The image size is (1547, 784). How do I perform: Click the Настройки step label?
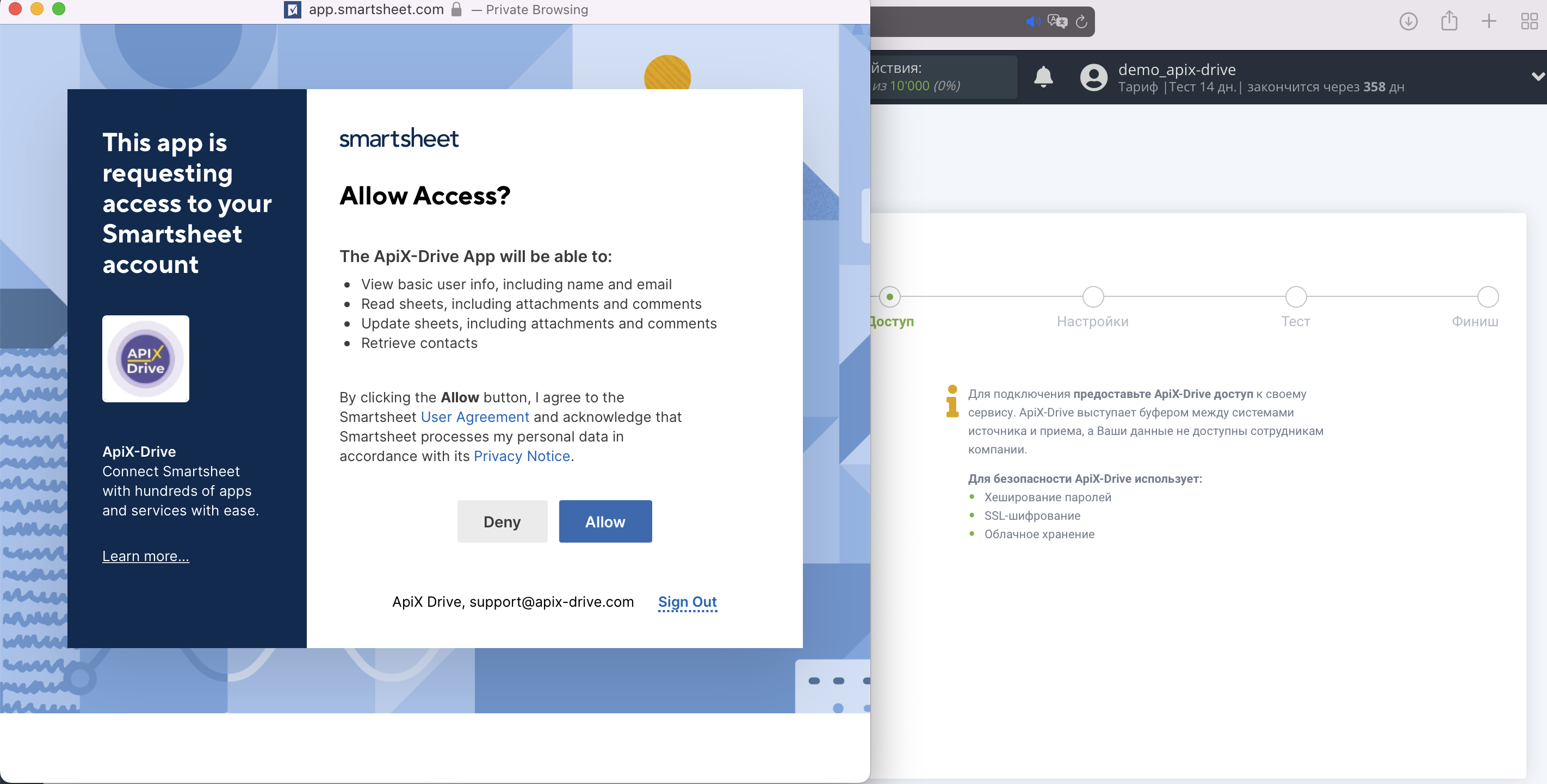pos(1092,321)
